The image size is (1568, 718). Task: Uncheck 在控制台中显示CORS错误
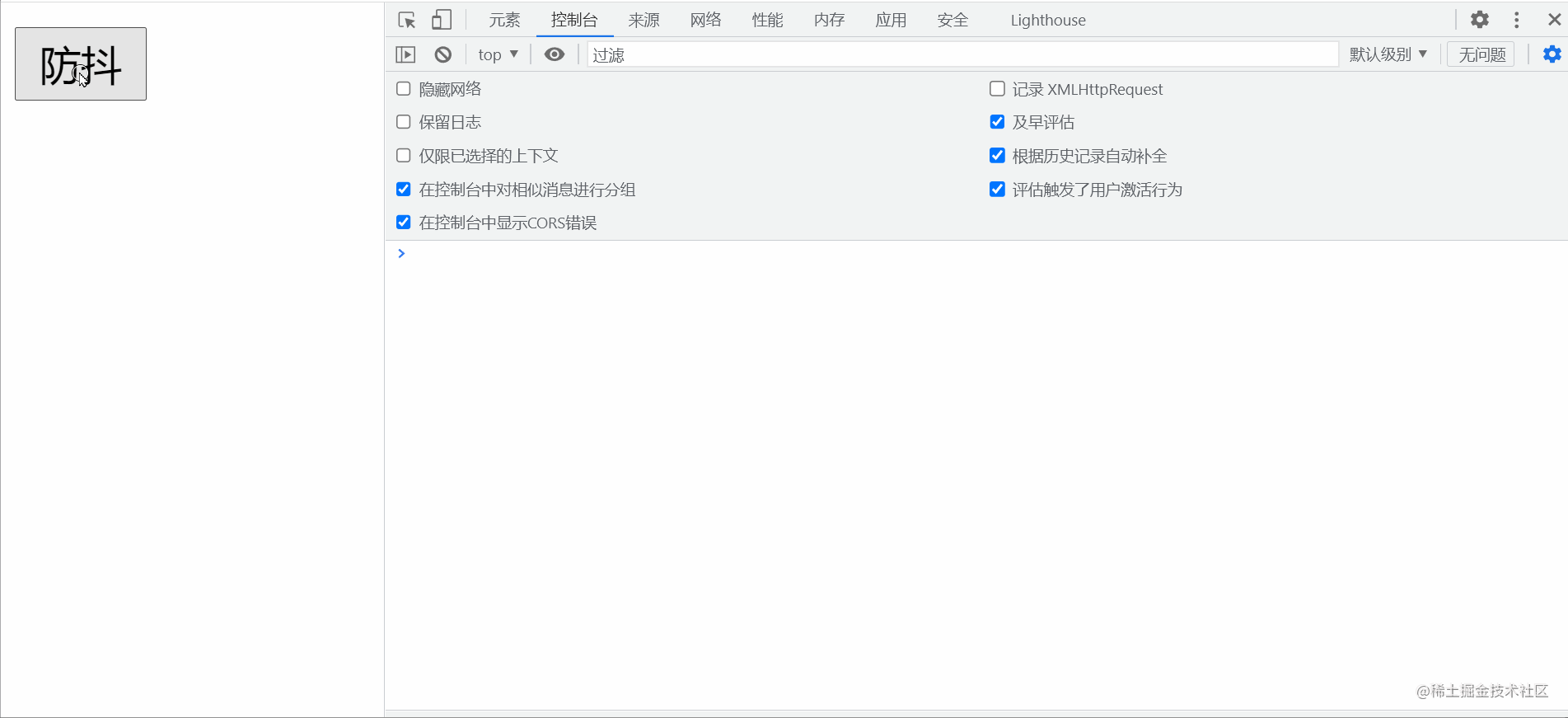point(404,223)
